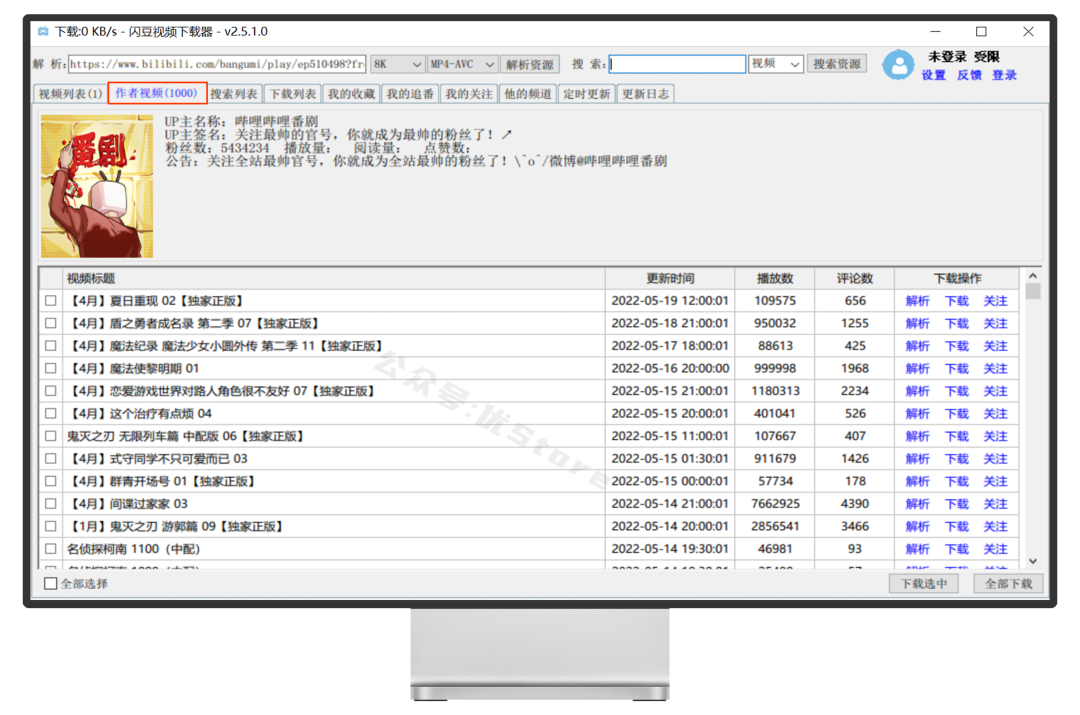The height and width of the screenshot is (715, 1080).
Task: Click 关注 for 魔法纪录 第二季 11 row
Action: [995, 346]
